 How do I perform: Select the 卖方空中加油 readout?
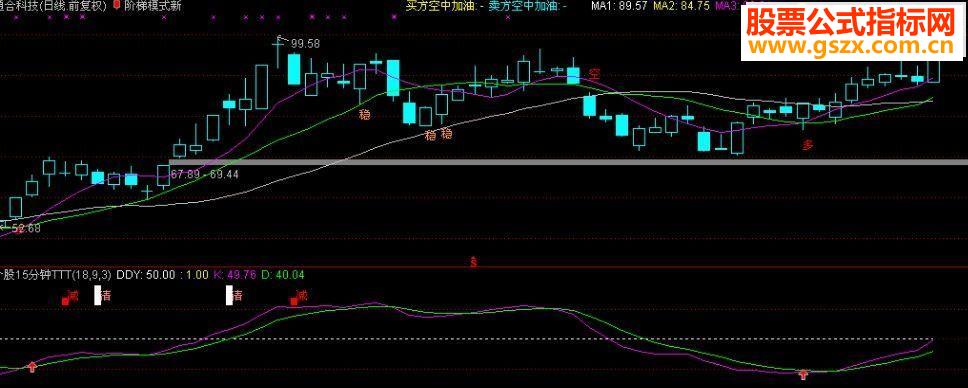point(527,6)
